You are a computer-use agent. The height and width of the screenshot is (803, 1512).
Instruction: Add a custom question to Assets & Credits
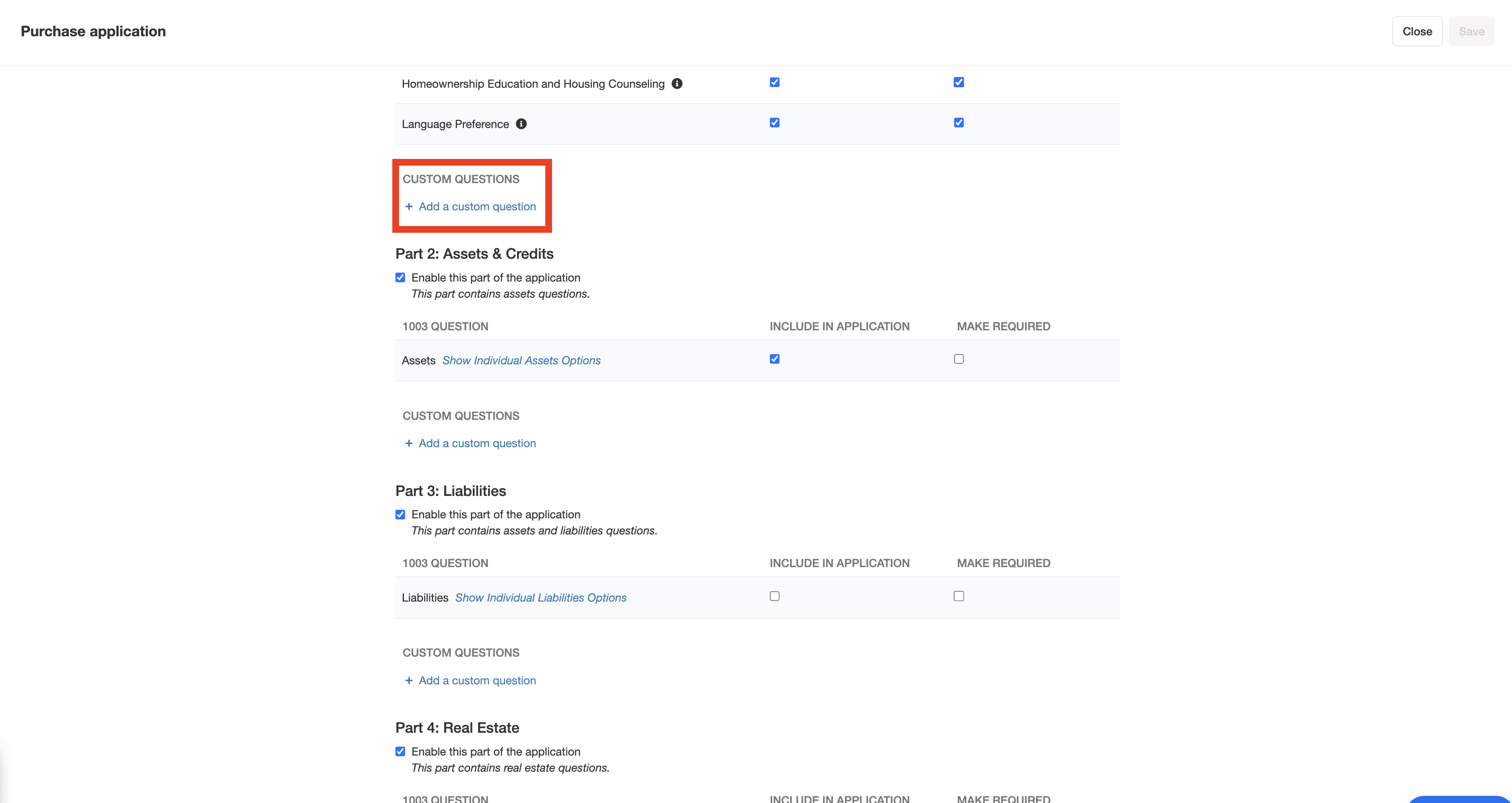tap(476, 444)
